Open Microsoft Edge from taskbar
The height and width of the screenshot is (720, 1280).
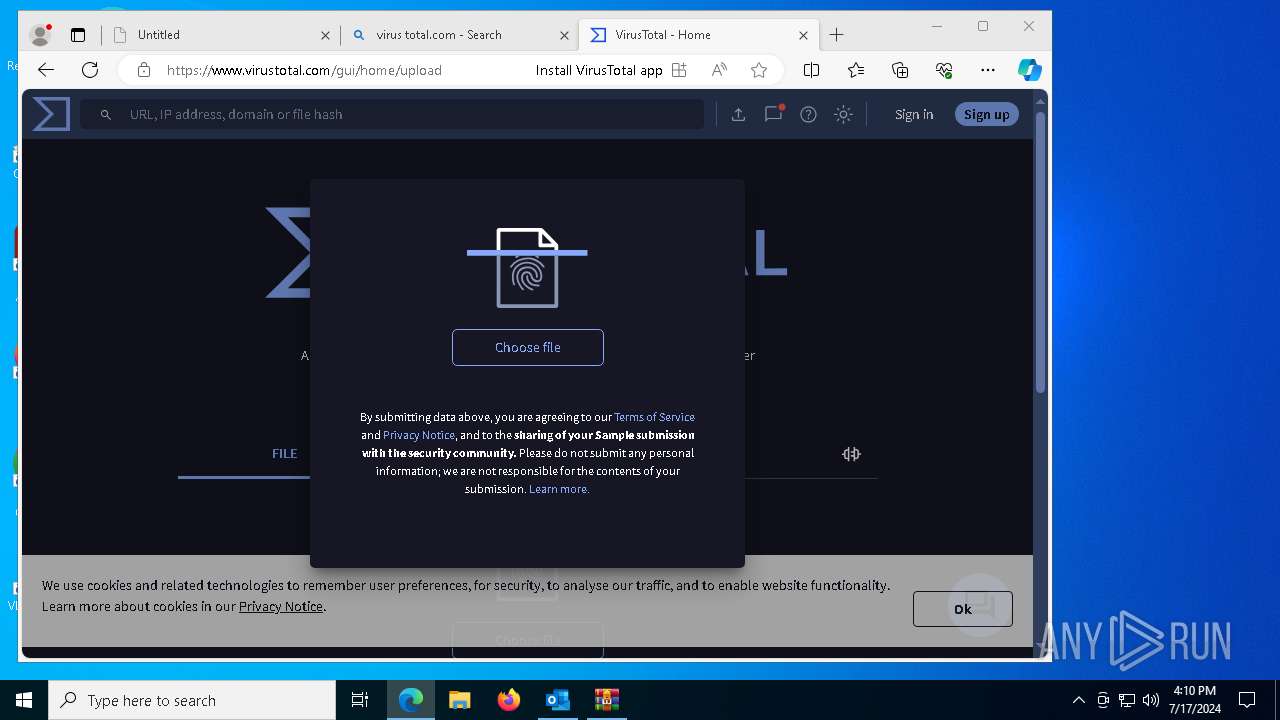pyautogui.click(x=411, y=700)
